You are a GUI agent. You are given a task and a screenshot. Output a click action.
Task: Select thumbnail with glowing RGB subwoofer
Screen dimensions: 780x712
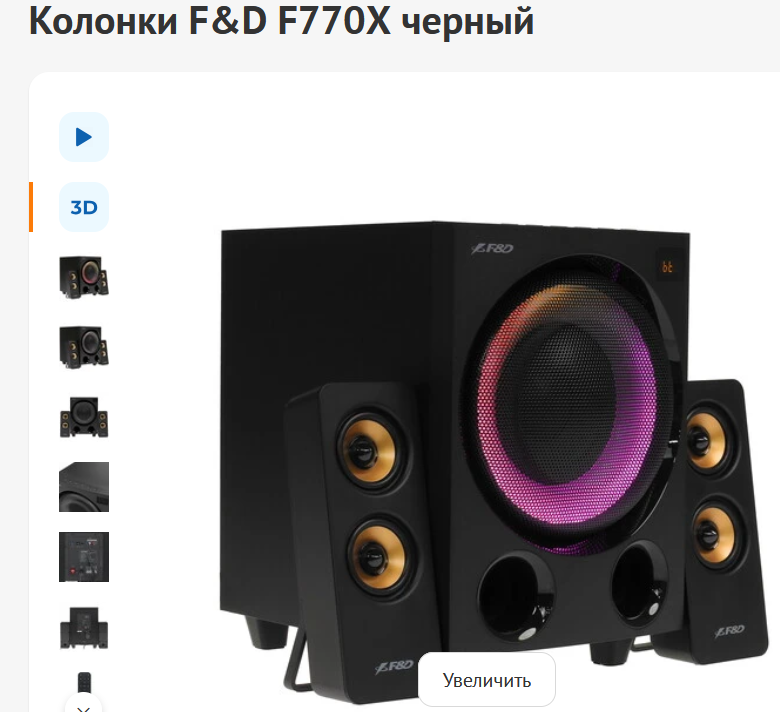84,277
